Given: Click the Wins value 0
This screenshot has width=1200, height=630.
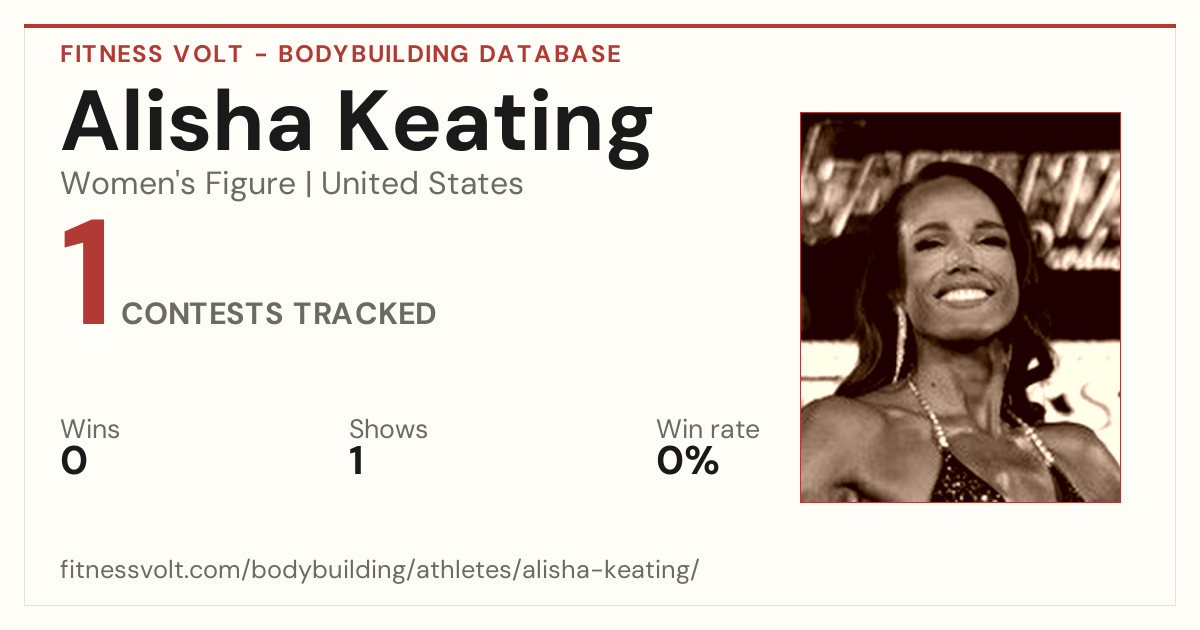Looking at the screenshot, I should [x=74, y=462].
